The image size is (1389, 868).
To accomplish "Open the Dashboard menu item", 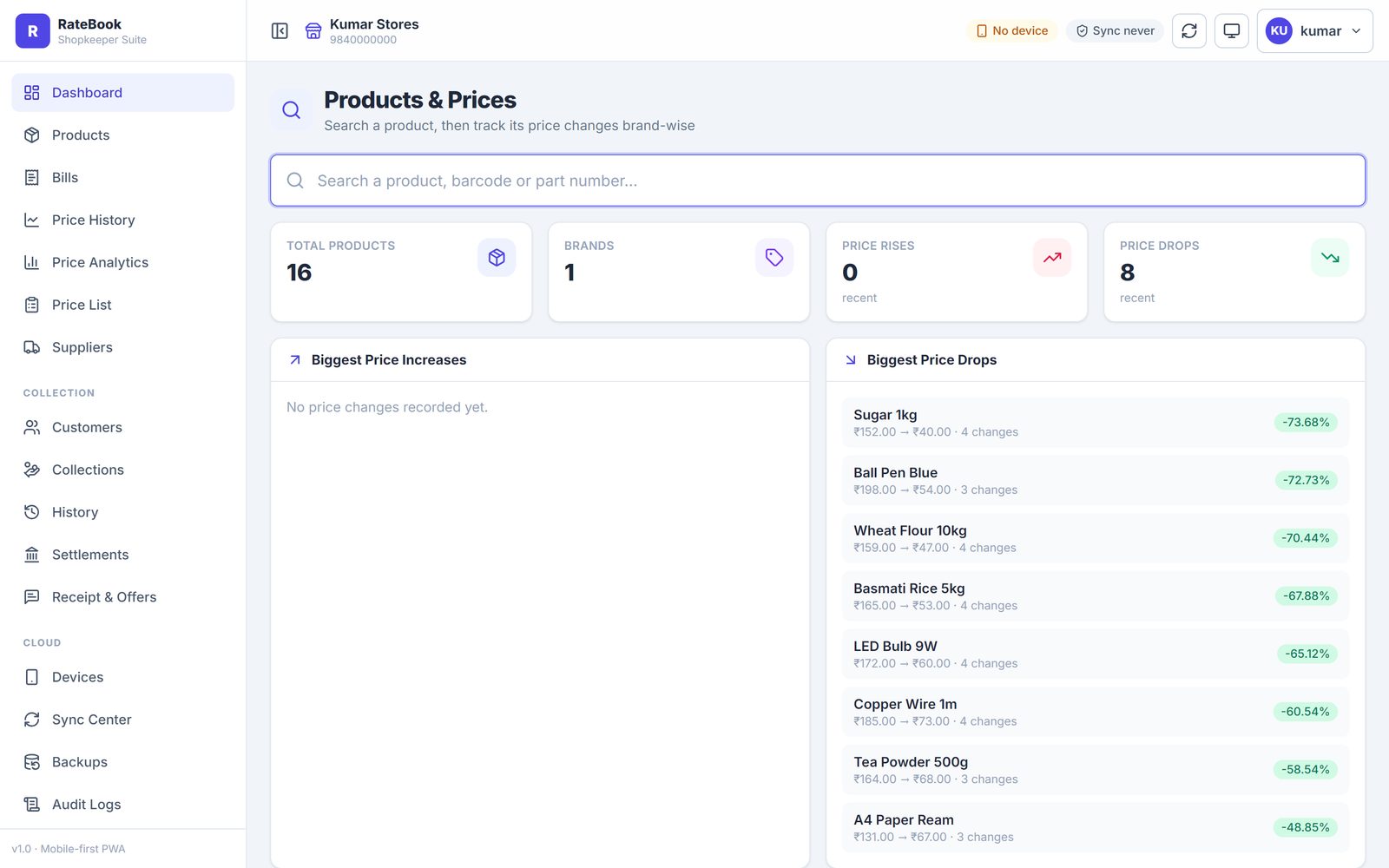I will 122,93.
